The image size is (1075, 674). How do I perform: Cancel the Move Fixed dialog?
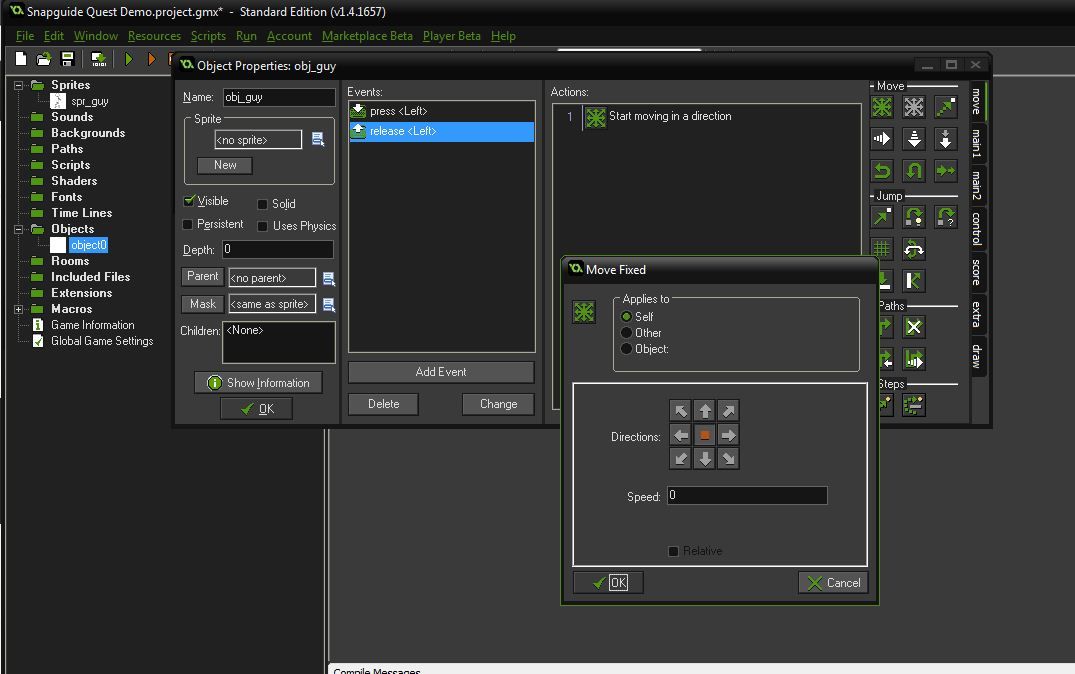click(x=833, y=582)
